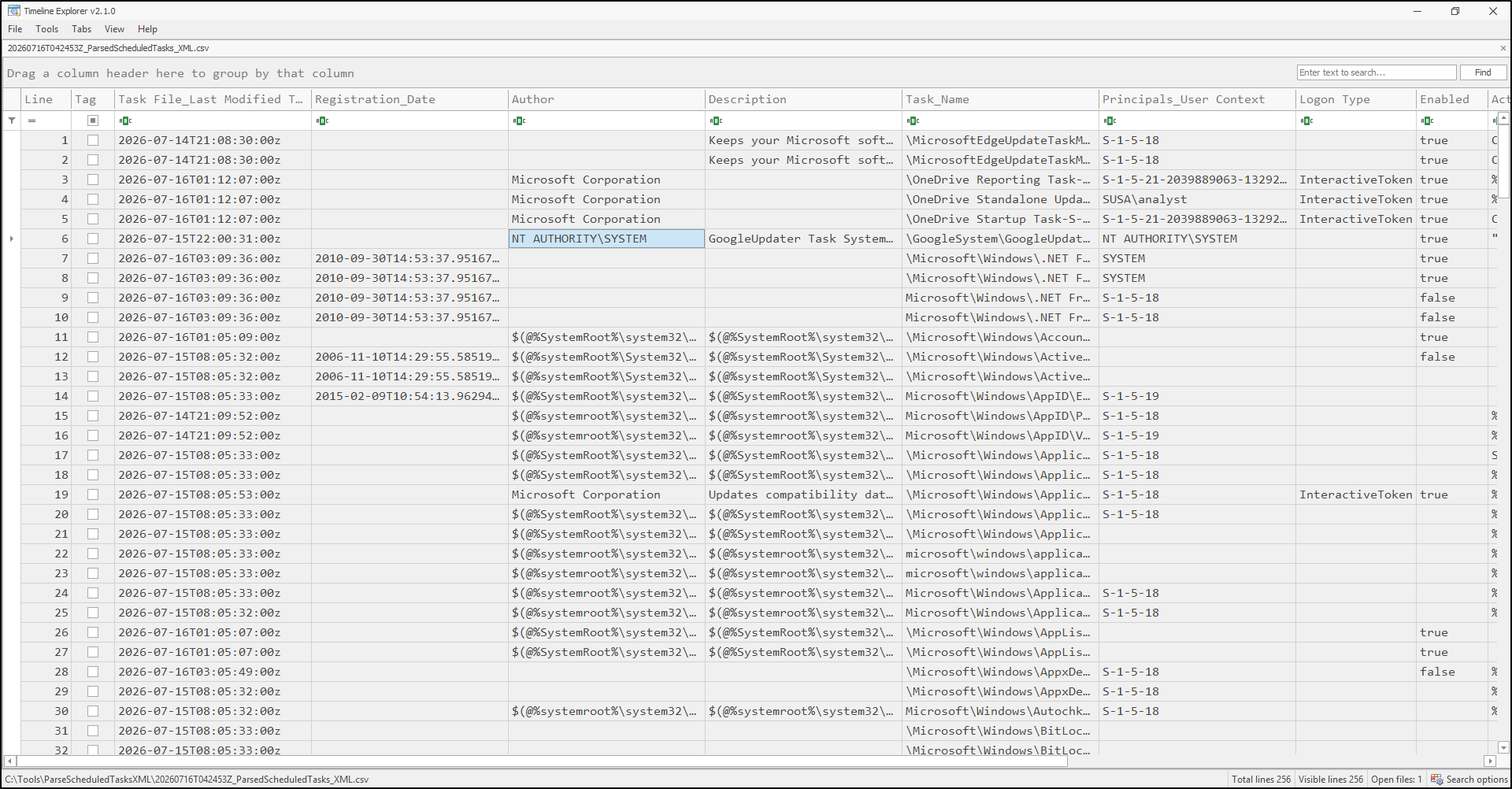The image size is (1512, 789).
Task: Sort by the Tag column header
Action: [93, 99]
